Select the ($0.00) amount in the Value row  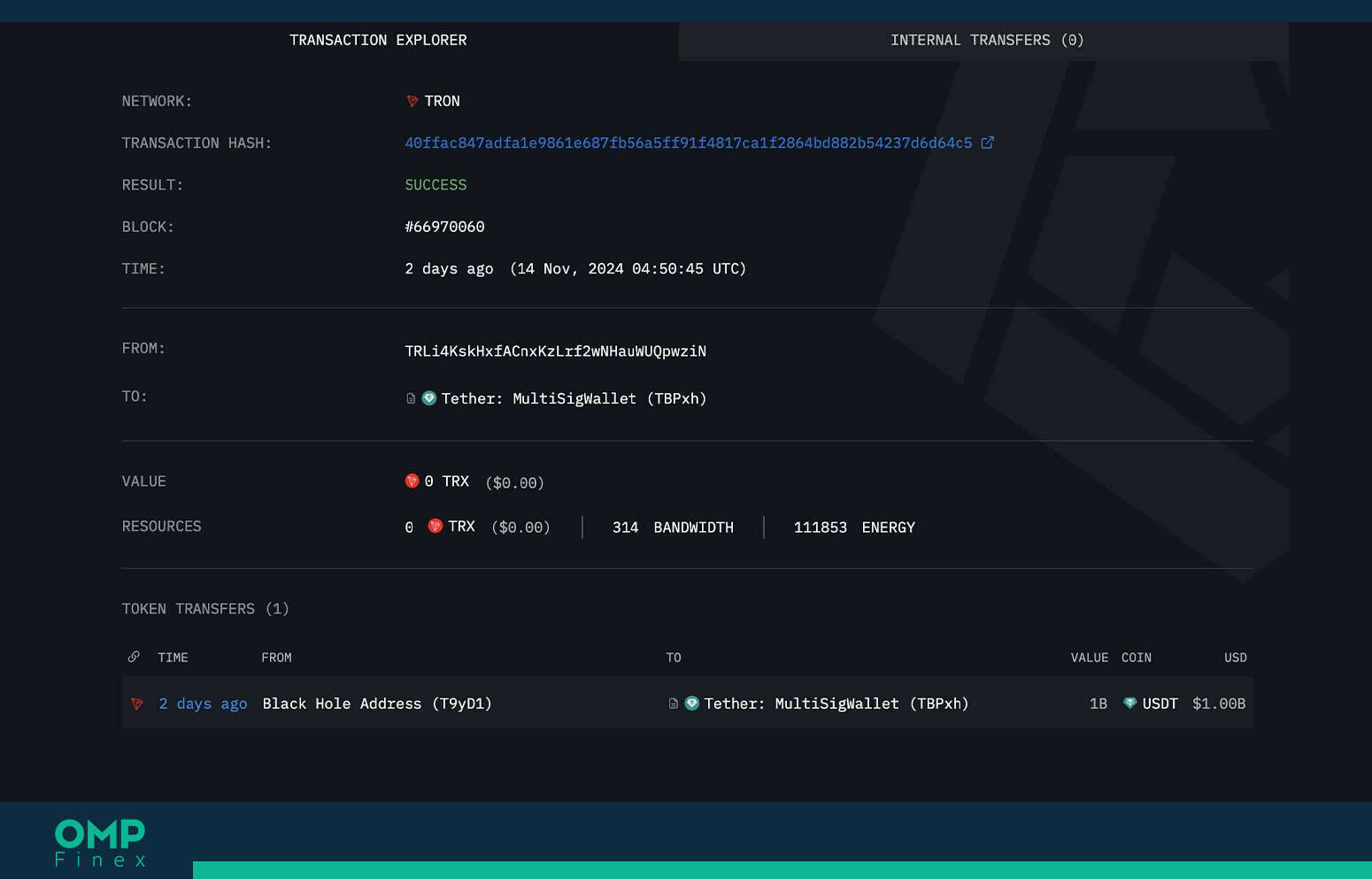pos(514,483)
